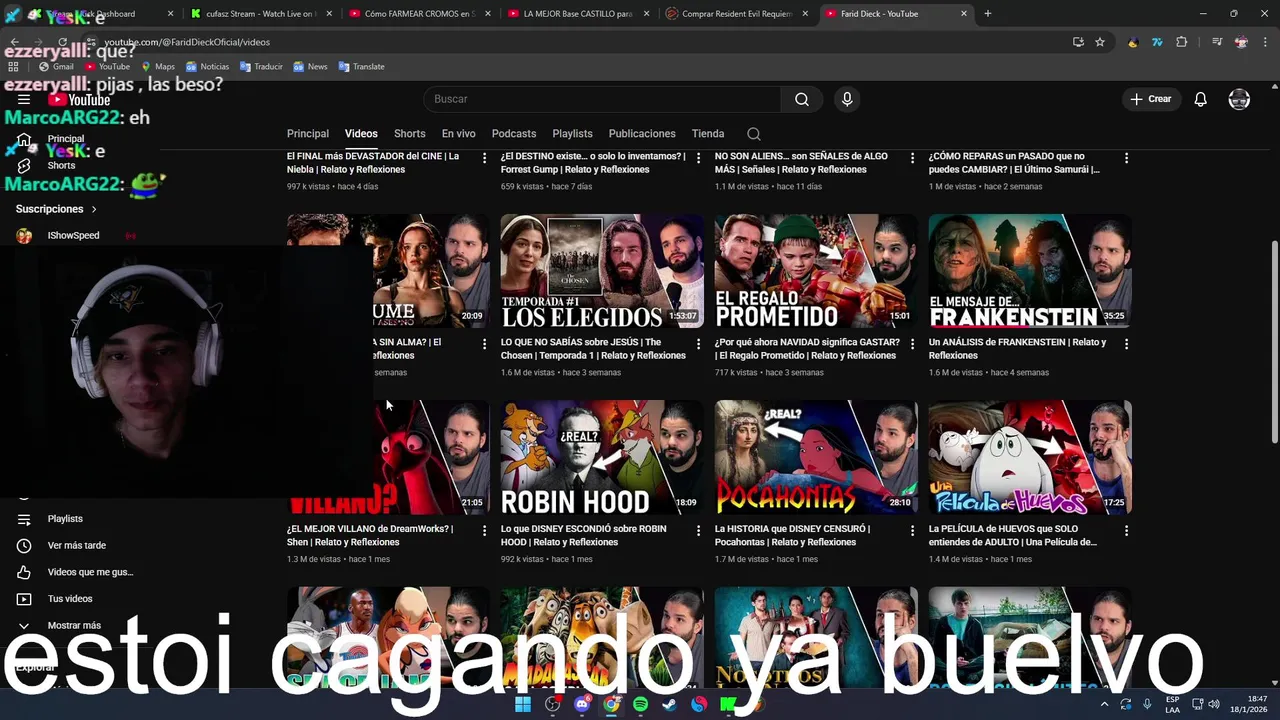This screenshot has height=720, width=1280.
Task: Open options menu for Shen DreamWorks villain video
Action: point(484,531)
